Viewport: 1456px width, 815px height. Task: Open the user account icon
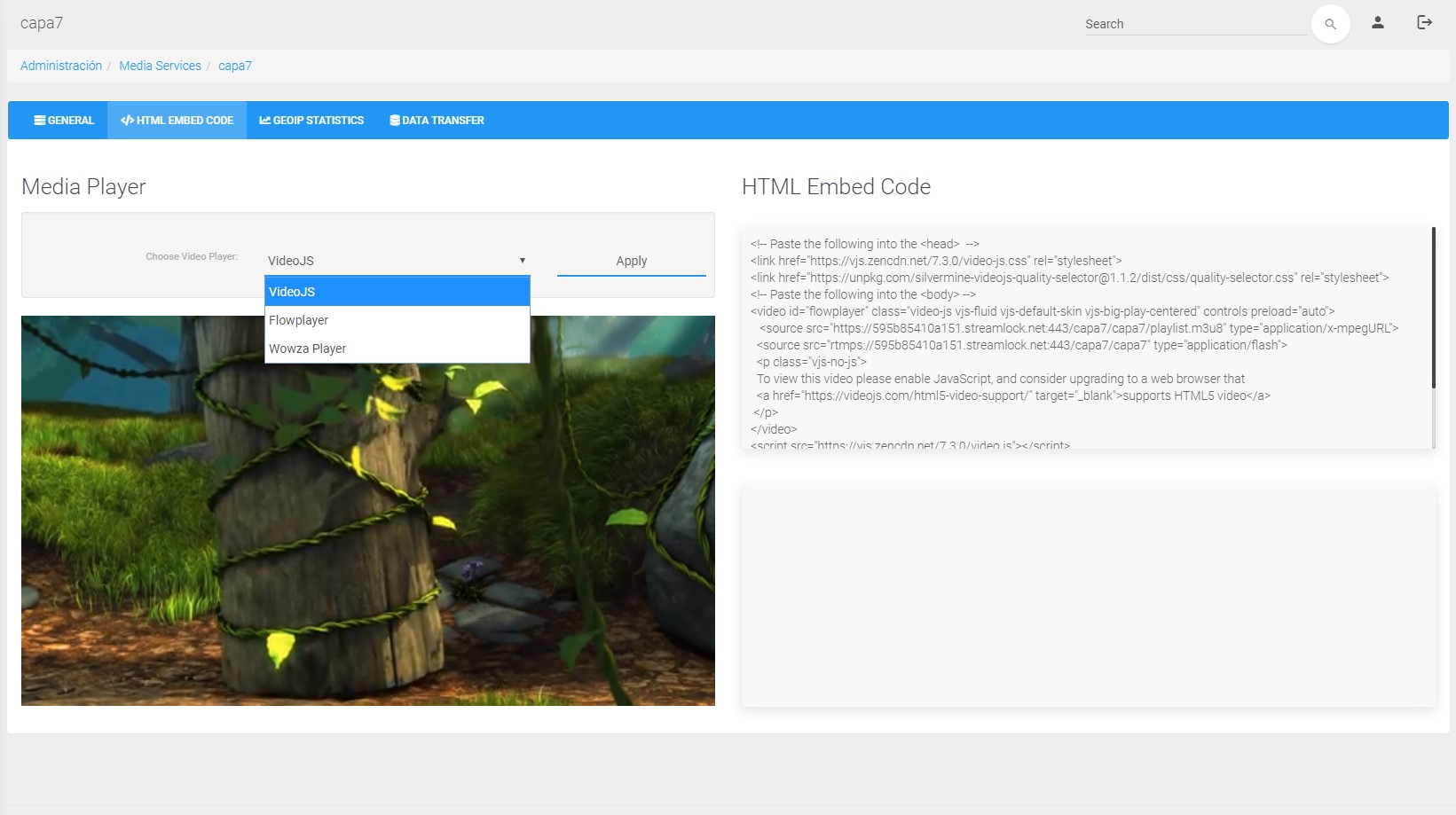pos(1377,22)
